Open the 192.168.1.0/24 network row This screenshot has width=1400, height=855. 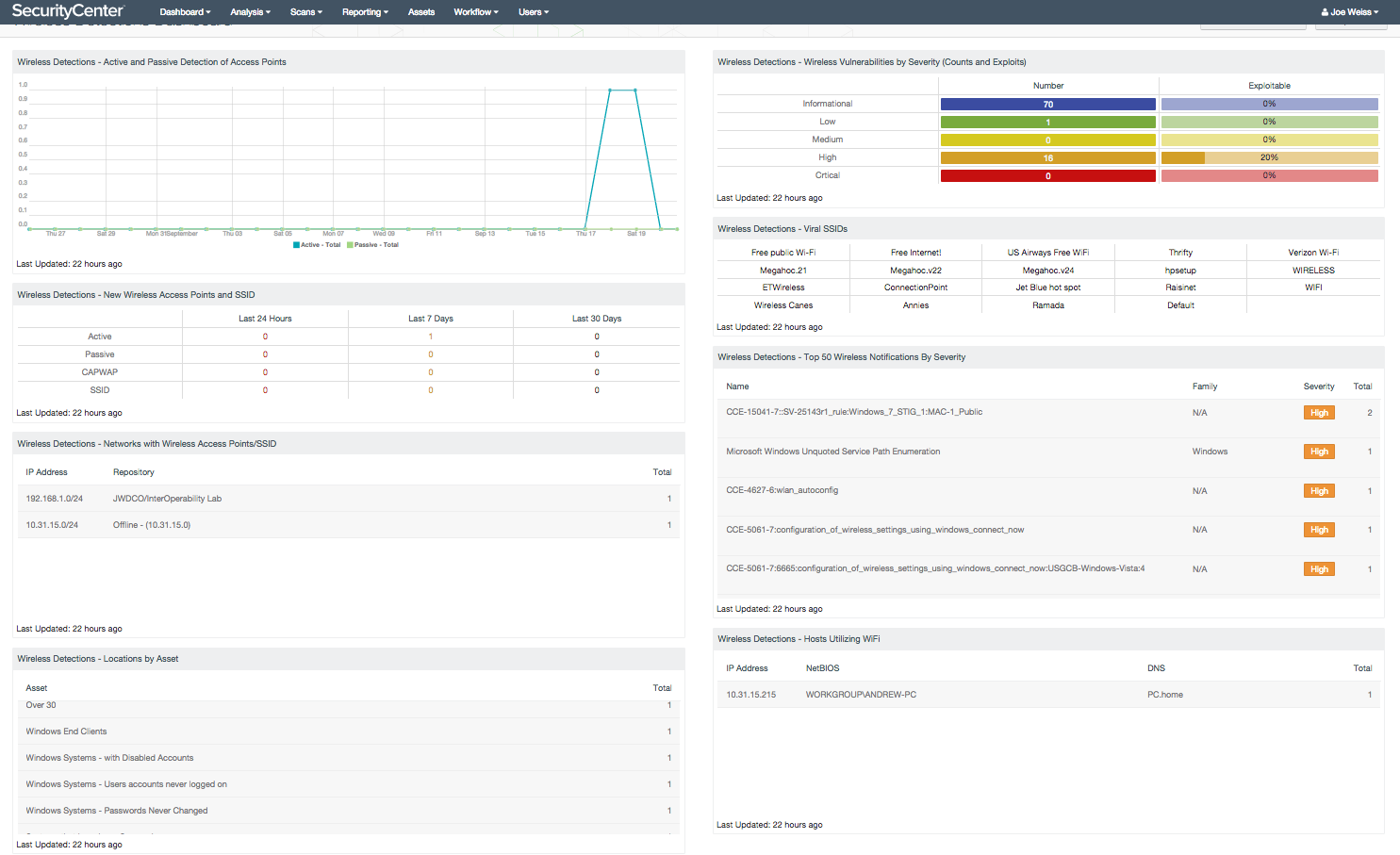349,499
